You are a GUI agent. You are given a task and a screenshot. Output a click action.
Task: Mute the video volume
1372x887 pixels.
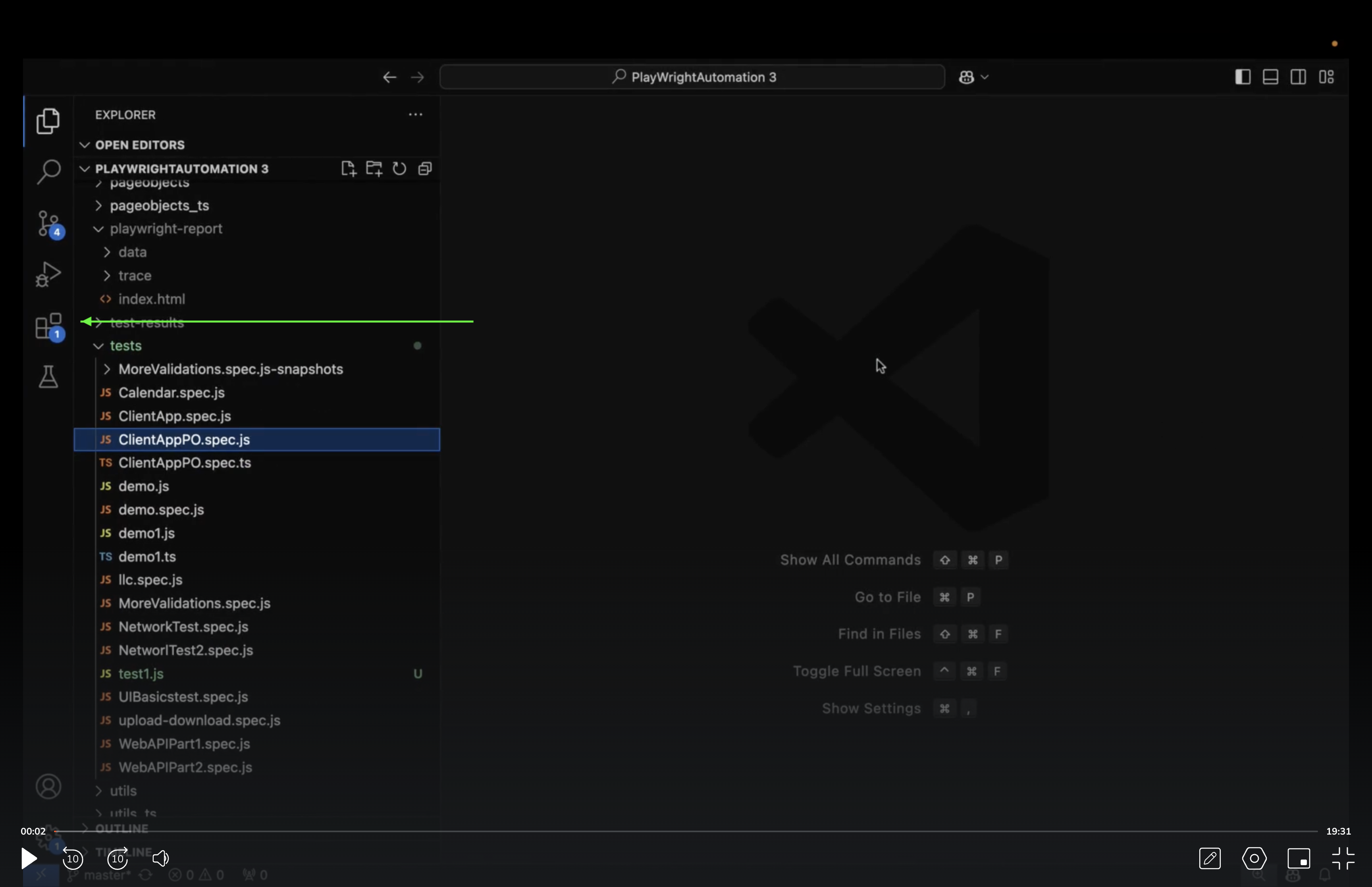point(161,858)
